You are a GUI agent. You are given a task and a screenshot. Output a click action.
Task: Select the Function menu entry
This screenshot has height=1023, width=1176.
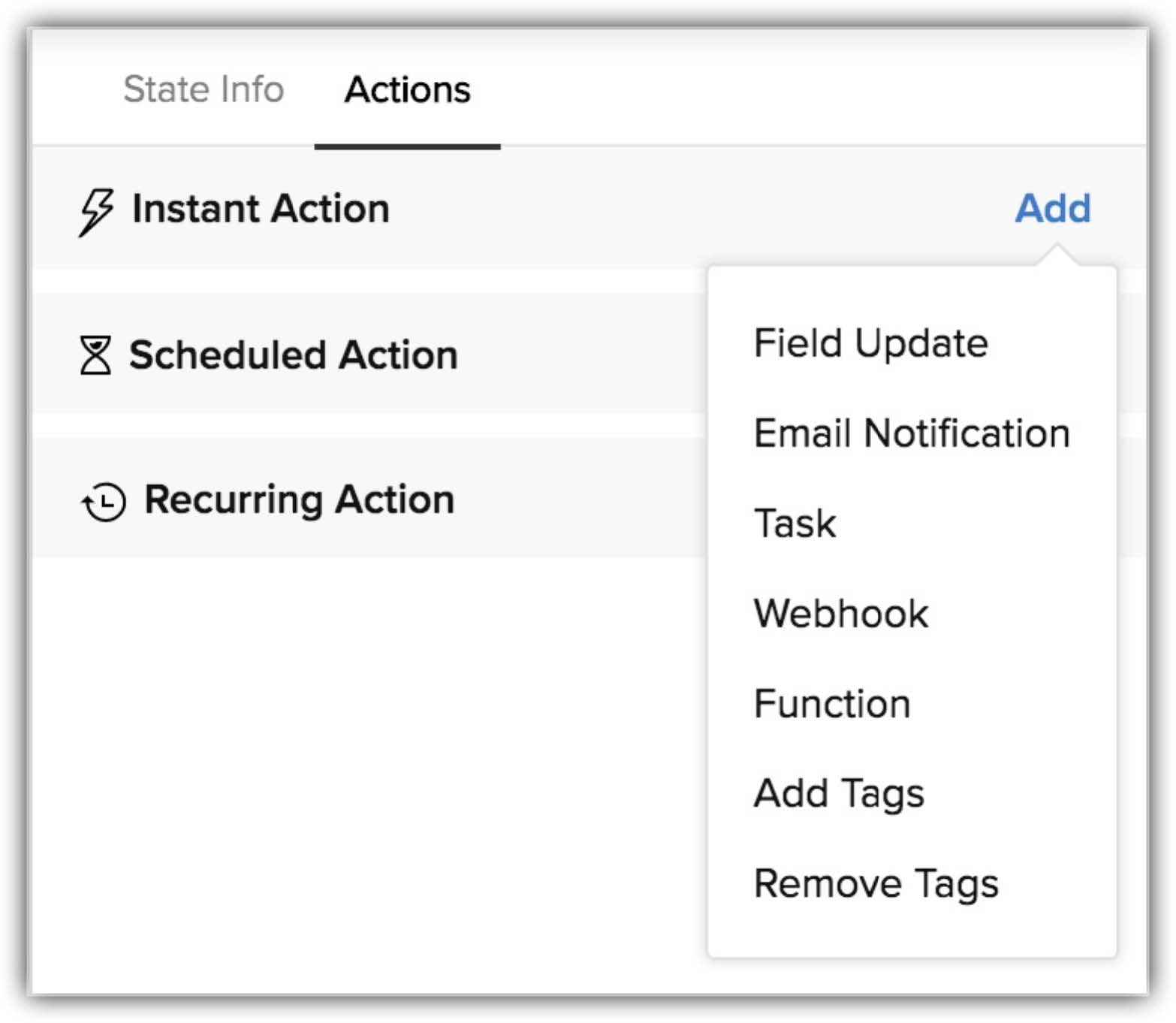pyautogui.click(x=831, y=704)
